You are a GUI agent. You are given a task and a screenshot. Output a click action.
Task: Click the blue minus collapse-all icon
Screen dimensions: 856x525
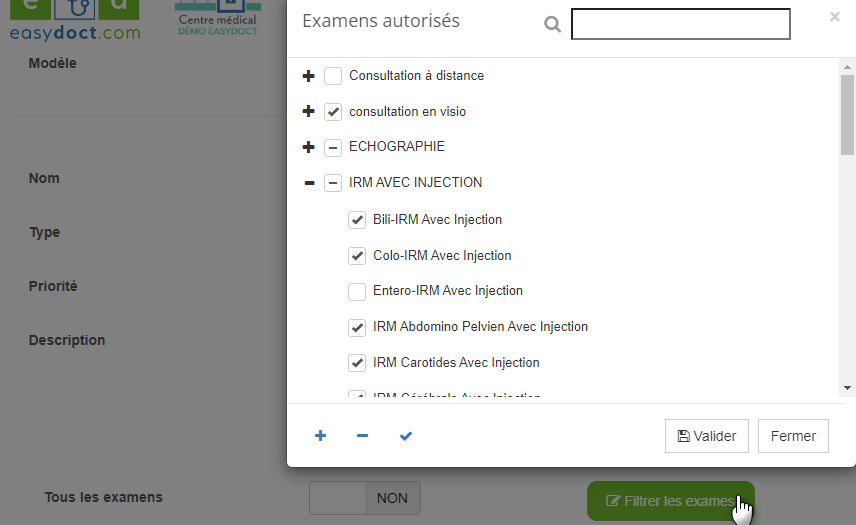tap(362, 436)
